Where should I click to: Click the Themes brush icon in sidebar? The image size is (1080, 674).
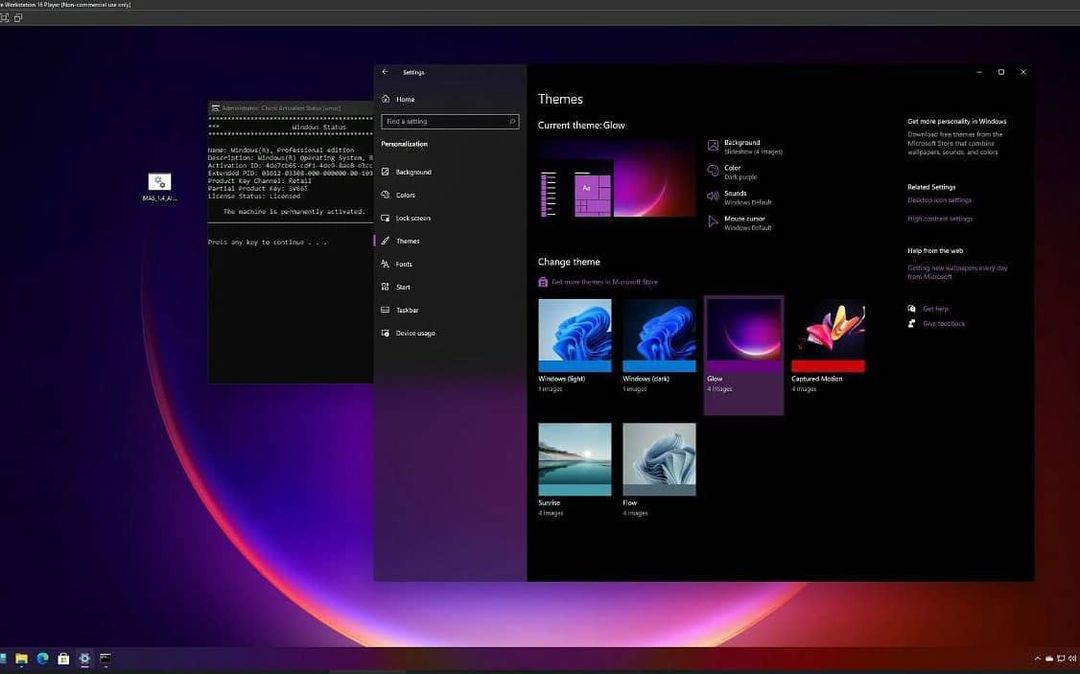[385, 241]
